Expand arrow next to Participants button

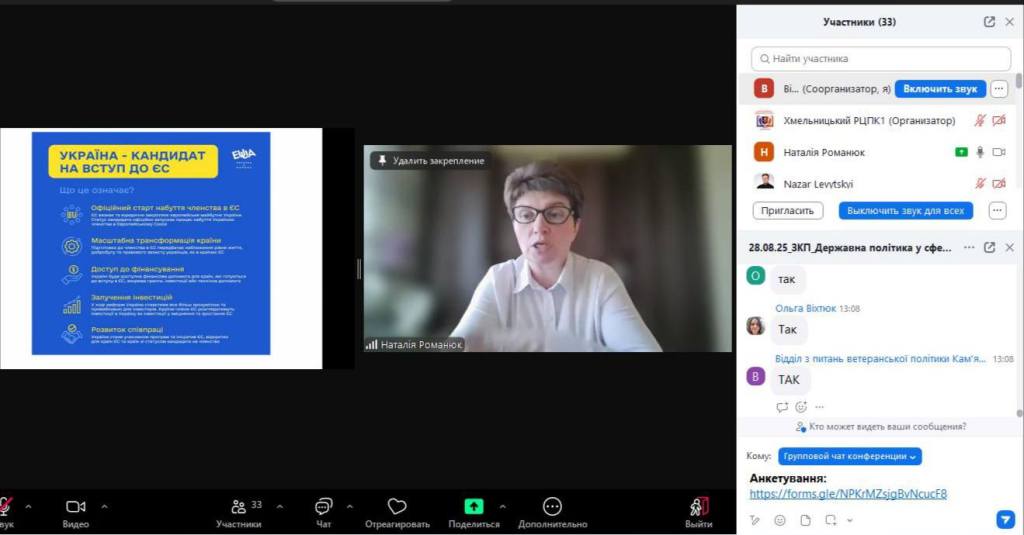[x=279, y=506]
